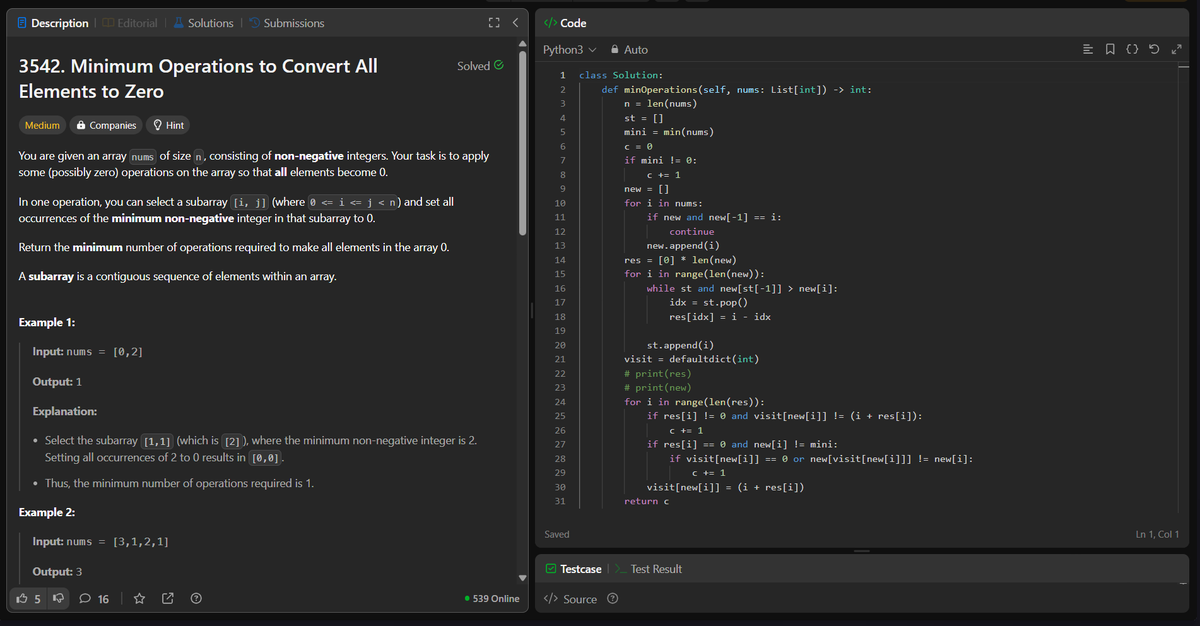Click the Input nums = [3,1,2,1] text
Screen dimensions: 1200x626
point(100,541)
